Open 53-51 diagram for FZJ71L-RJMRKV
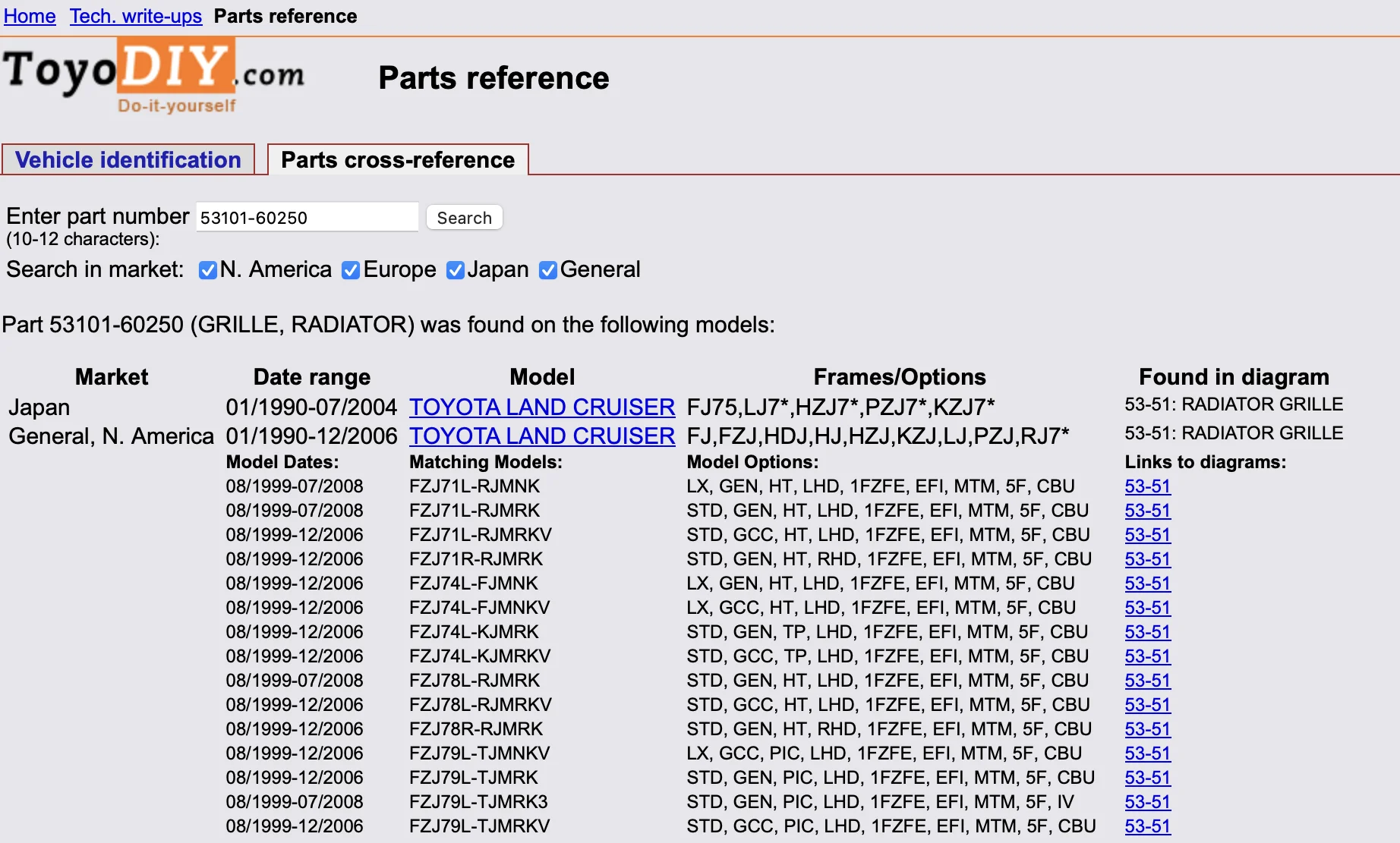This screenshot has height=843, width=1400. pos(1147,535)
